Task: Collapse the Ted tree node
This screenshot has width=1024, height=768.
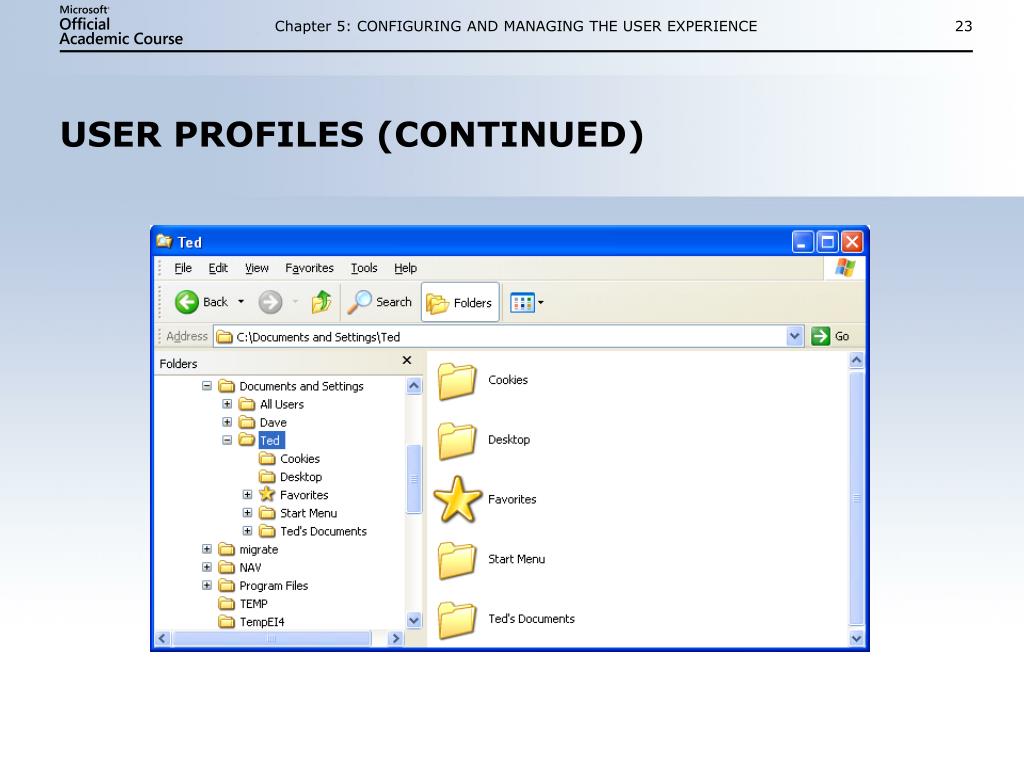Action: point(227,440)
